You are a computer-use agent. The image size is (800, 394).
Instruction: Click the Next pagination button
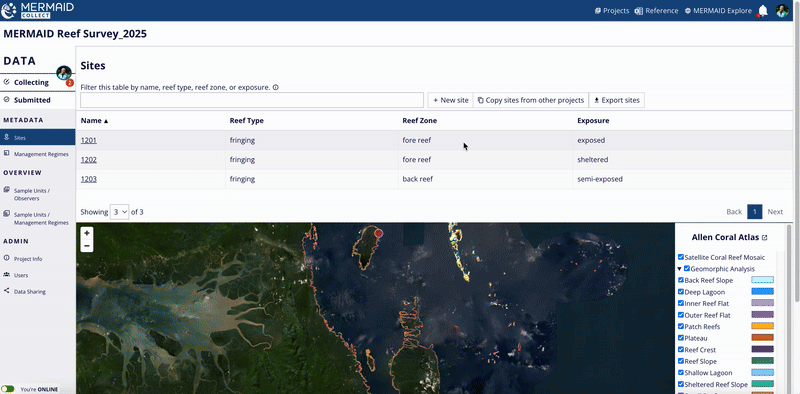tap(775, 212)
